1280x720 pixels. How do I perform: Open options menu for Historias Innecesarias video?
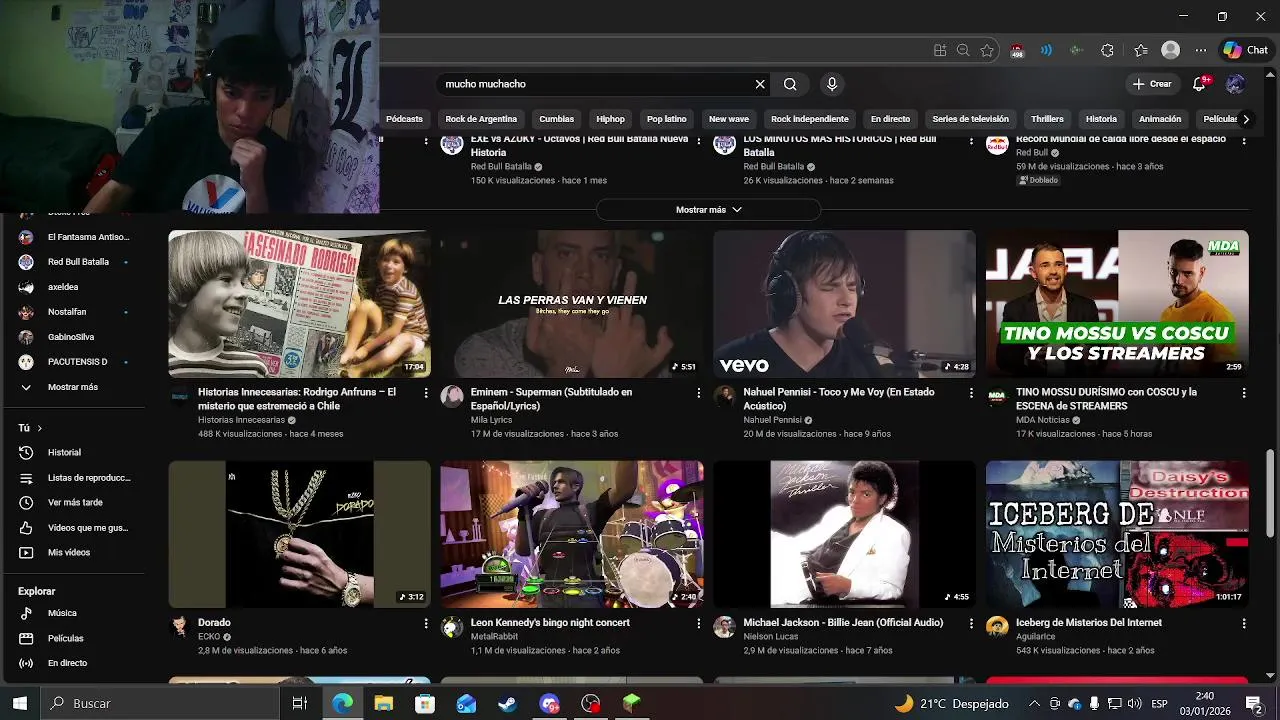click(x=426, y=394)
